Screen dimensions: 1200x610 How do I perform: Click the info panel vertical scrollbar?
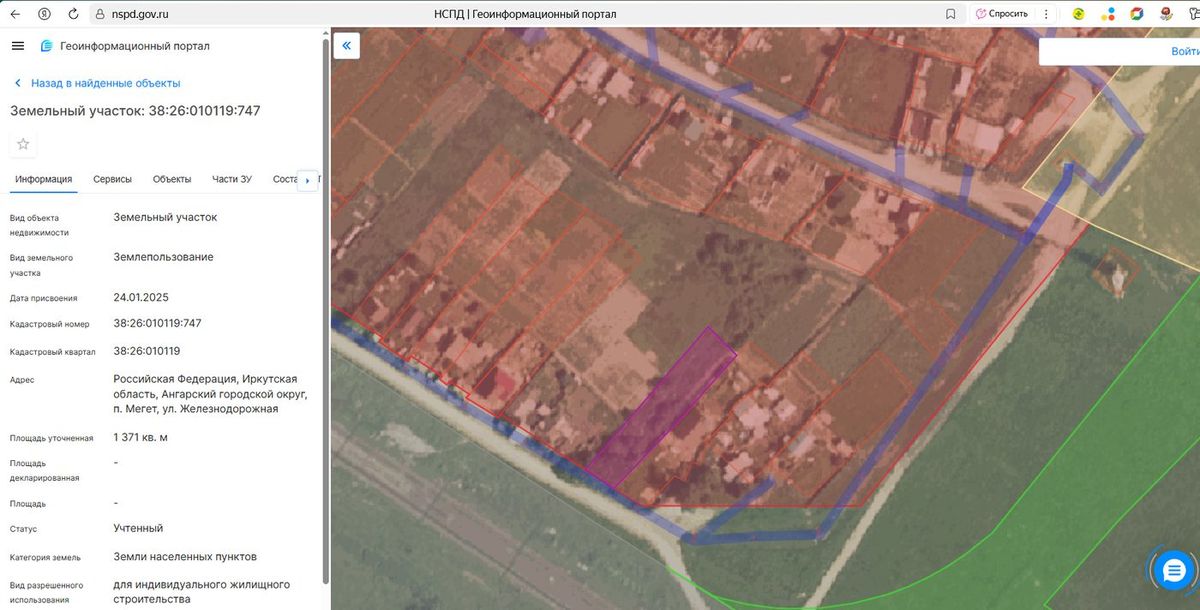[324, 310]
